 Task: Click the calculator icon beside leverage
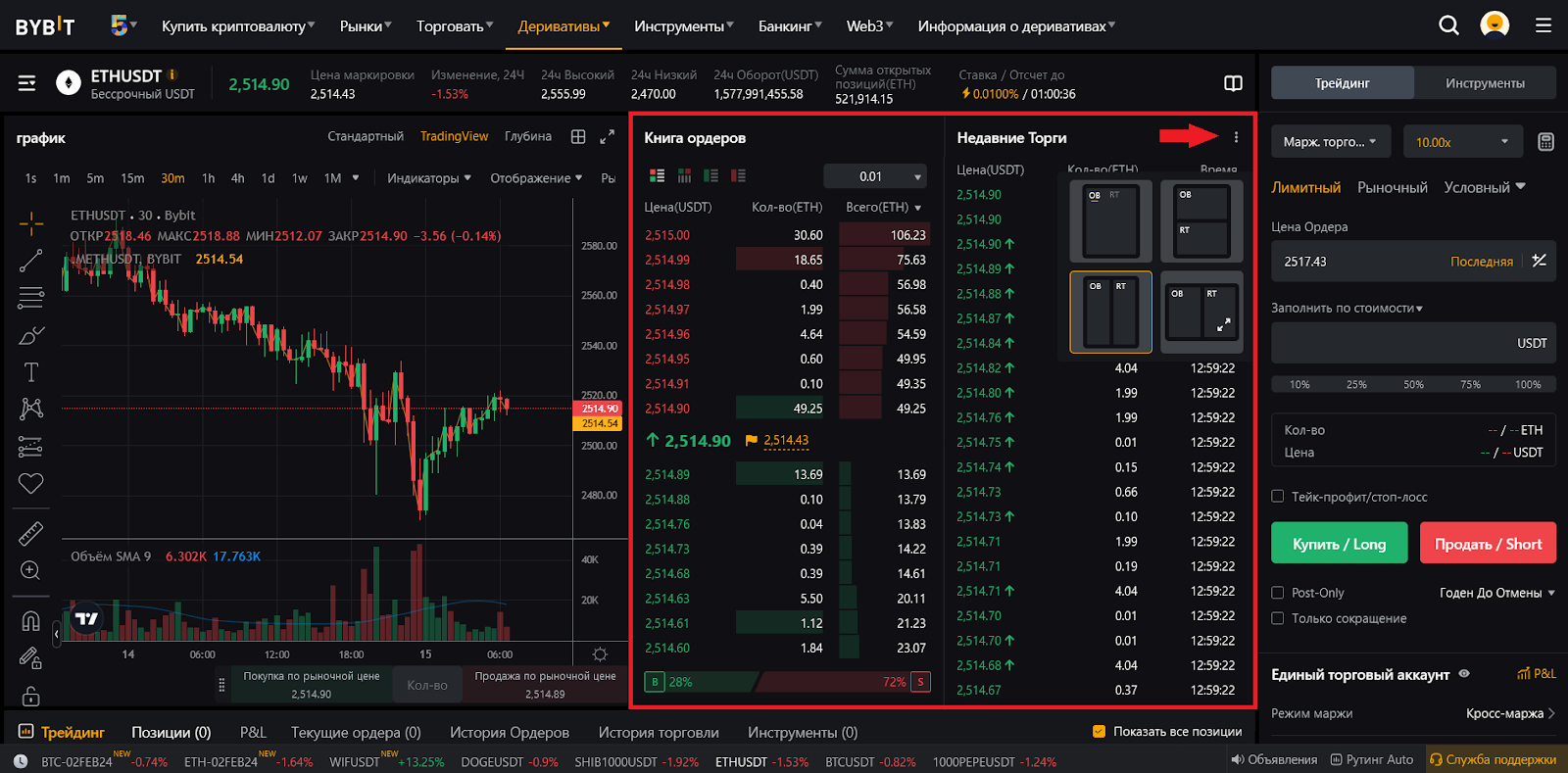1545,142
